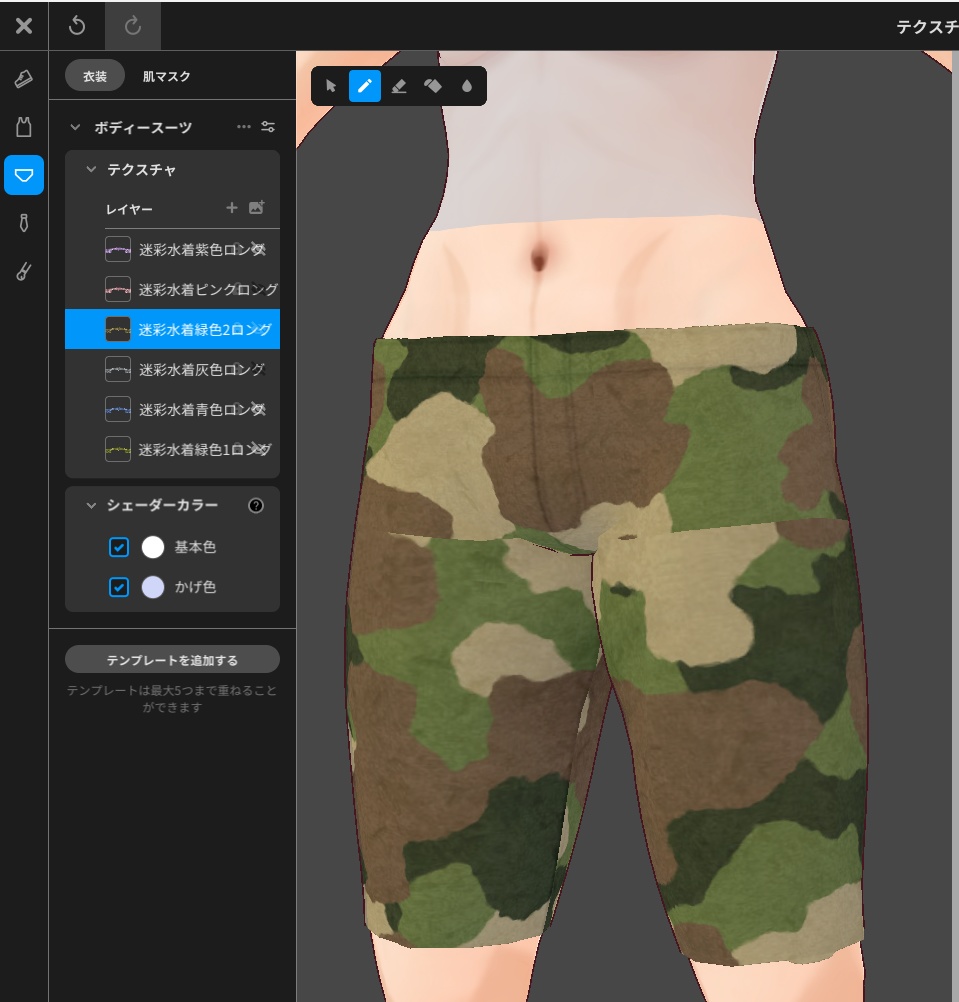Uncheck the かげ色 shader color option

coord(119,587)
